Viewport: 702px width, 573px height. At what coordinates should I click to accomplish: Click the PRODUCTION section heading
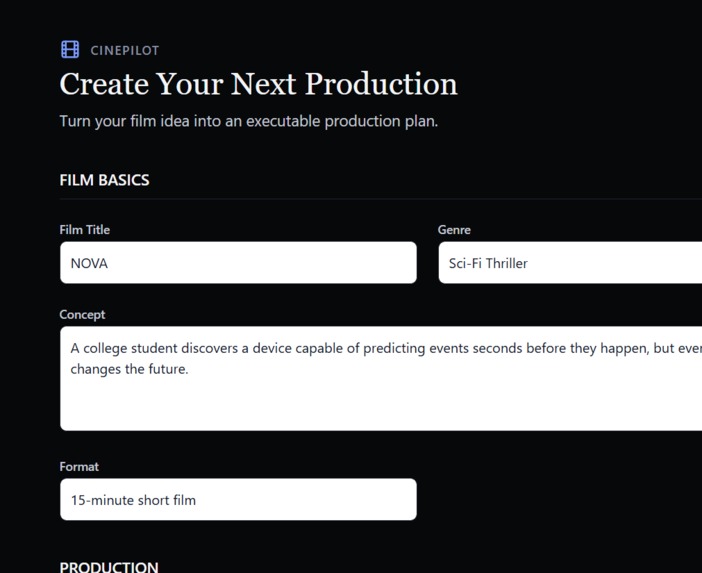coord(109,567)
